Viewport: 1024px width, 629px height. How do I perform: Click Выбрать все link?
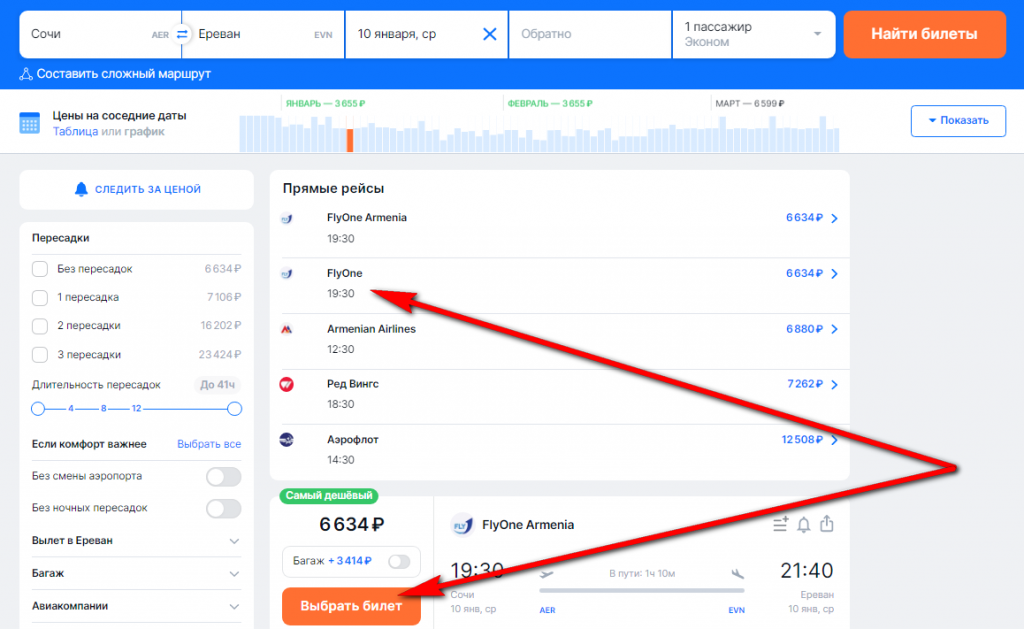point(209,444)
